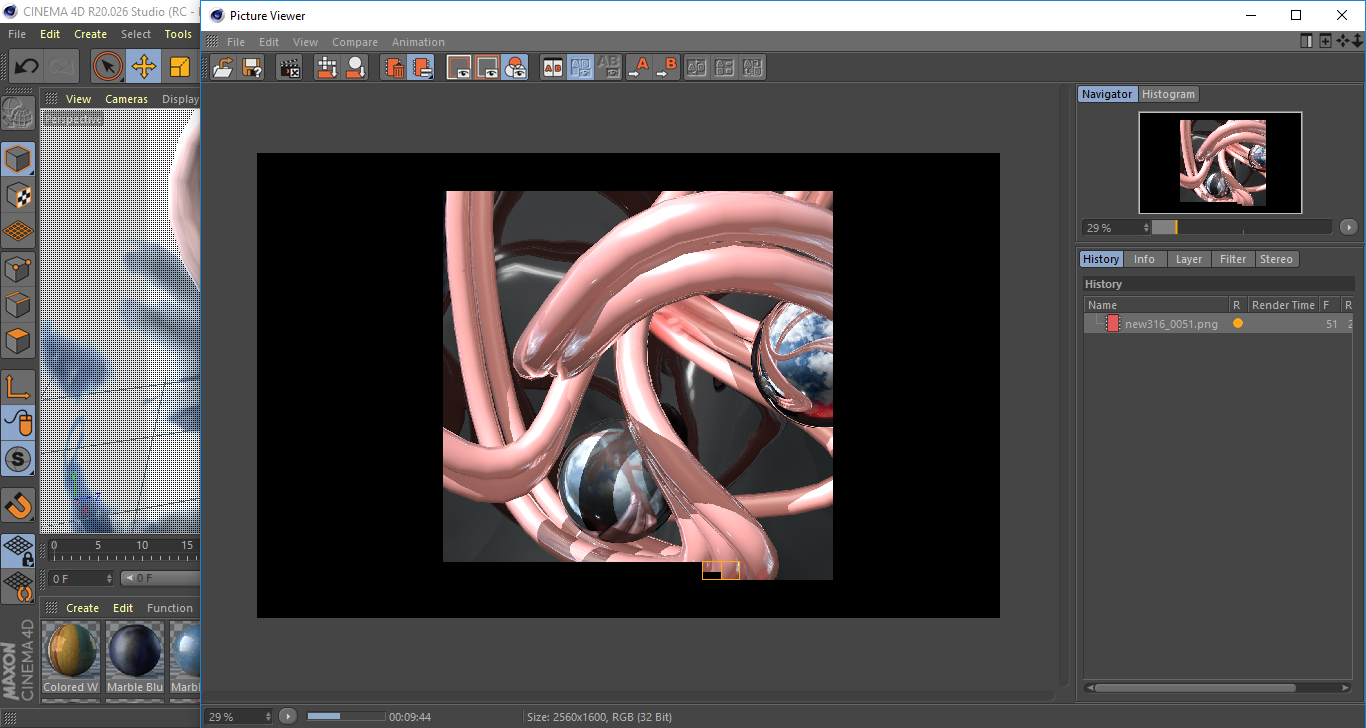
Task: Select the Texture mode checkered cube icon
Action: pos(18,194)
